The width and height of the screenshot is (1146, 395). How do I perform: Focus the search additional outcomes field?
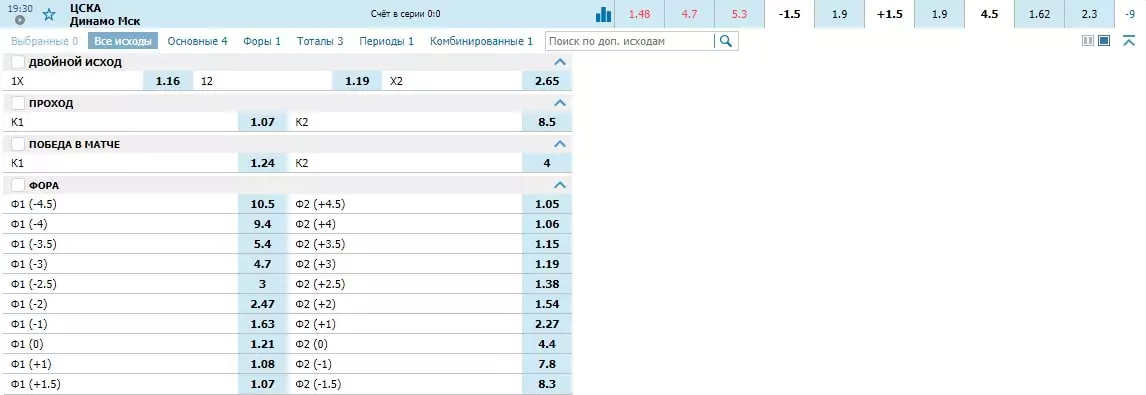pos(630,41)
